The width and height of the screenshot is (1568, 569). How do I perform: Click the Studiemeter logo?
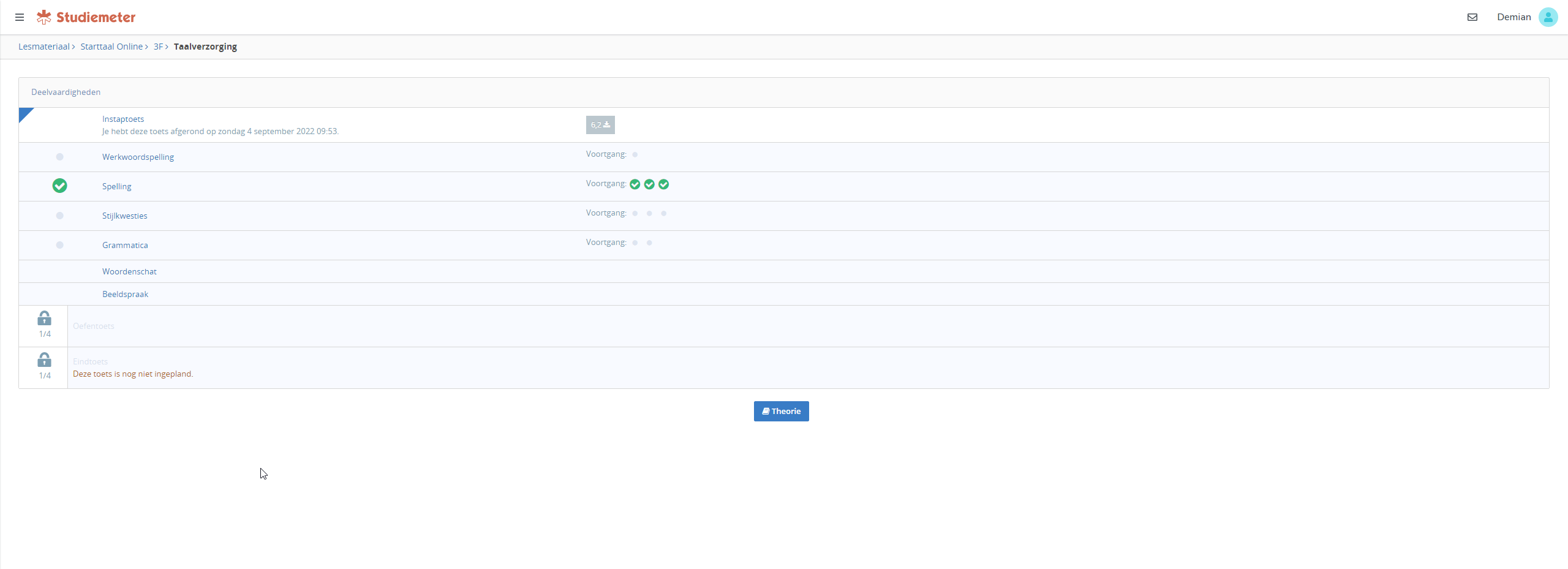(x=86, y=17)
